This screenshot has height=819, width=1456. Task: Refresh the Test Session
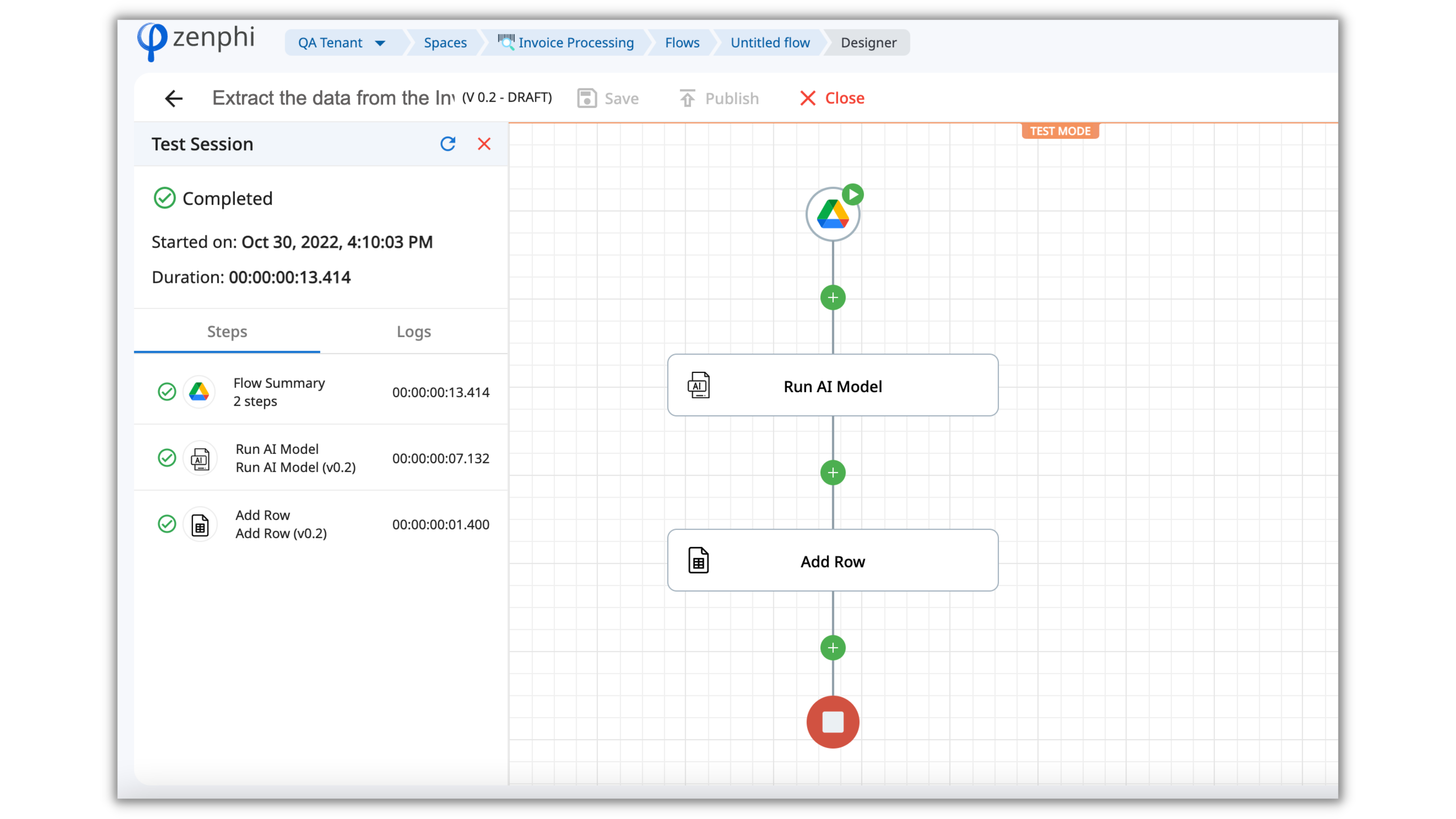tap(448, 144)
